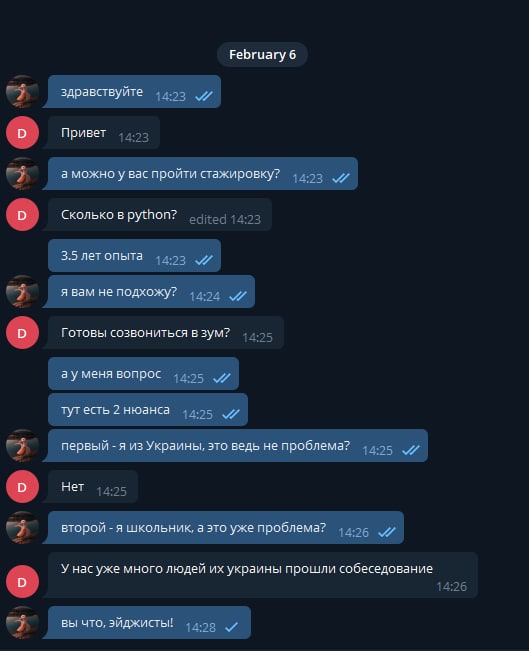Select the «Привет» message bubble

(x=104, y=133)
